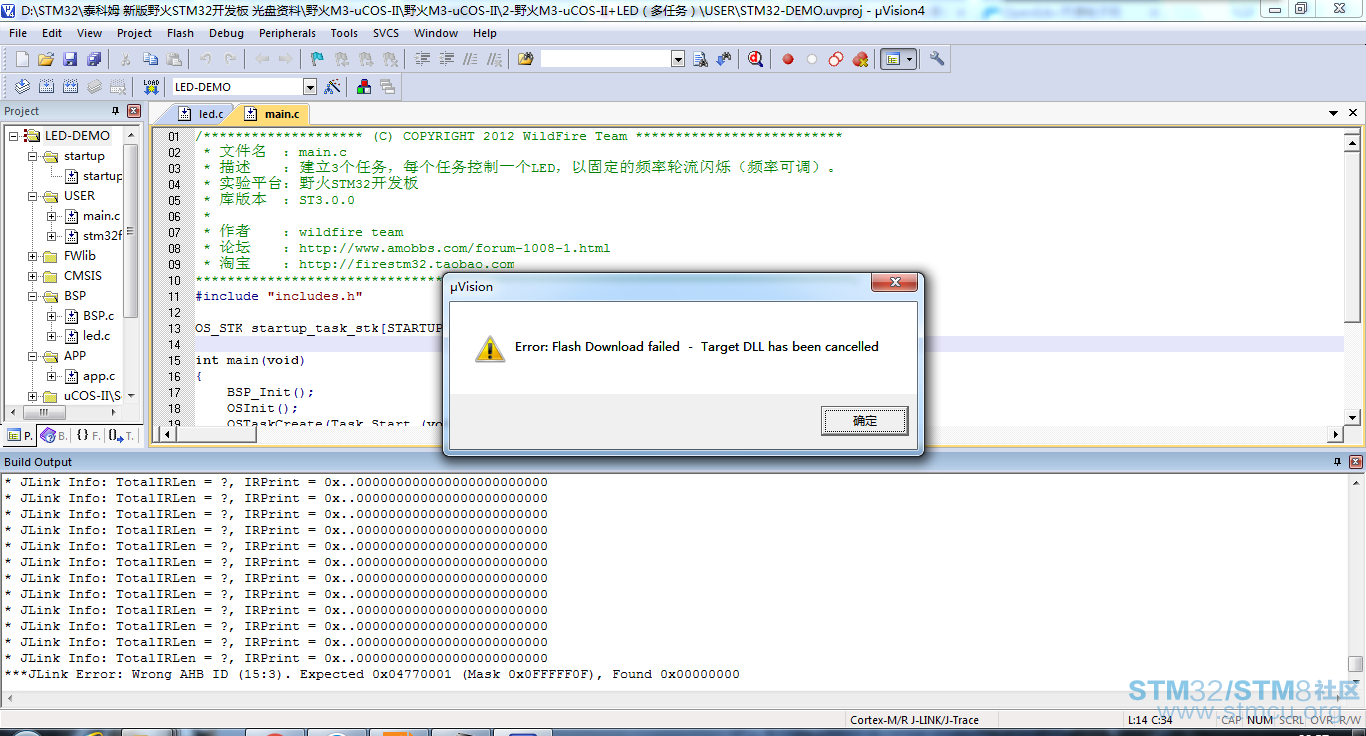Viewport: 1366px width, 736px height.
Task: Click the Unindent selected lines icon
Action: pyautogui.click(x=446, y=60)
